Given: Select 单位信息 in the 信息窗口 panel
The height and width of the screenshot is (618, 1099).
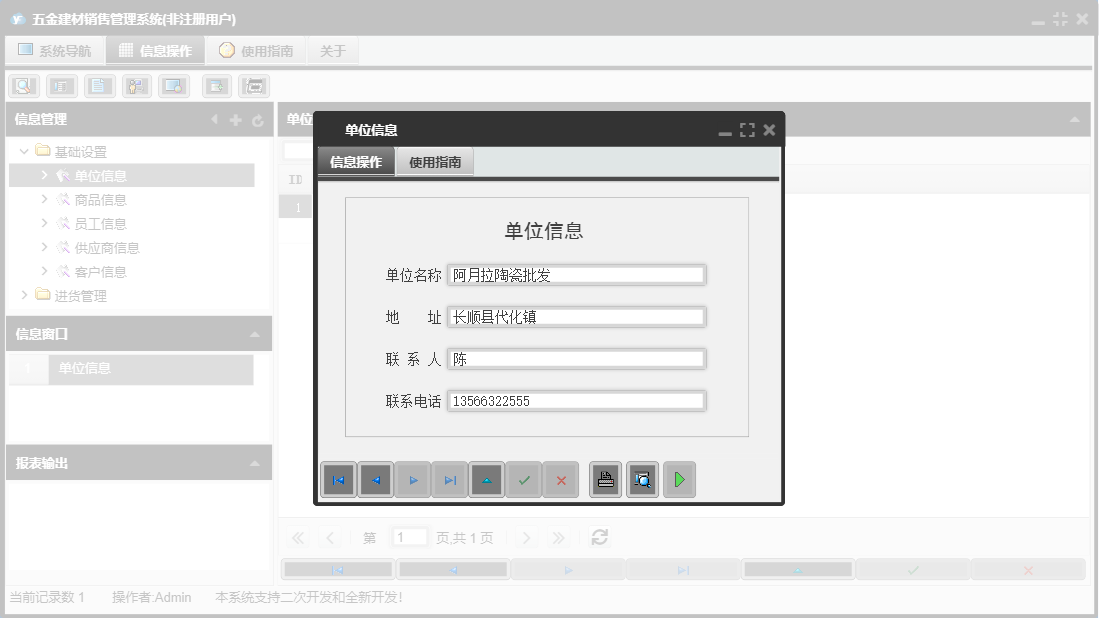Looking at the screenshot, I should pos(83,369).
